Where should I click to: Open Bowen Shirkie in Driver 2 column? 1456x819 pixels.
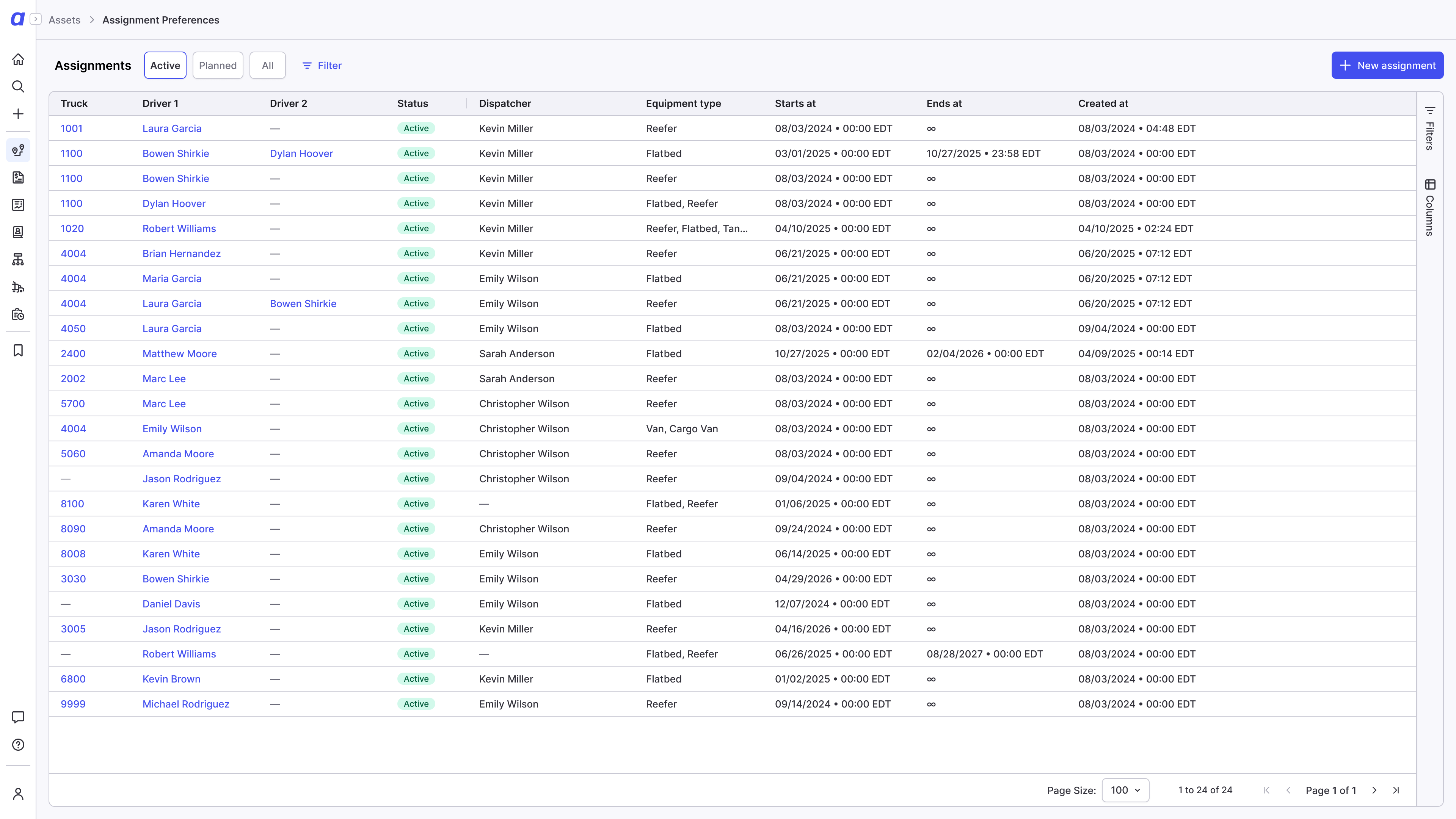click(303, 303)
